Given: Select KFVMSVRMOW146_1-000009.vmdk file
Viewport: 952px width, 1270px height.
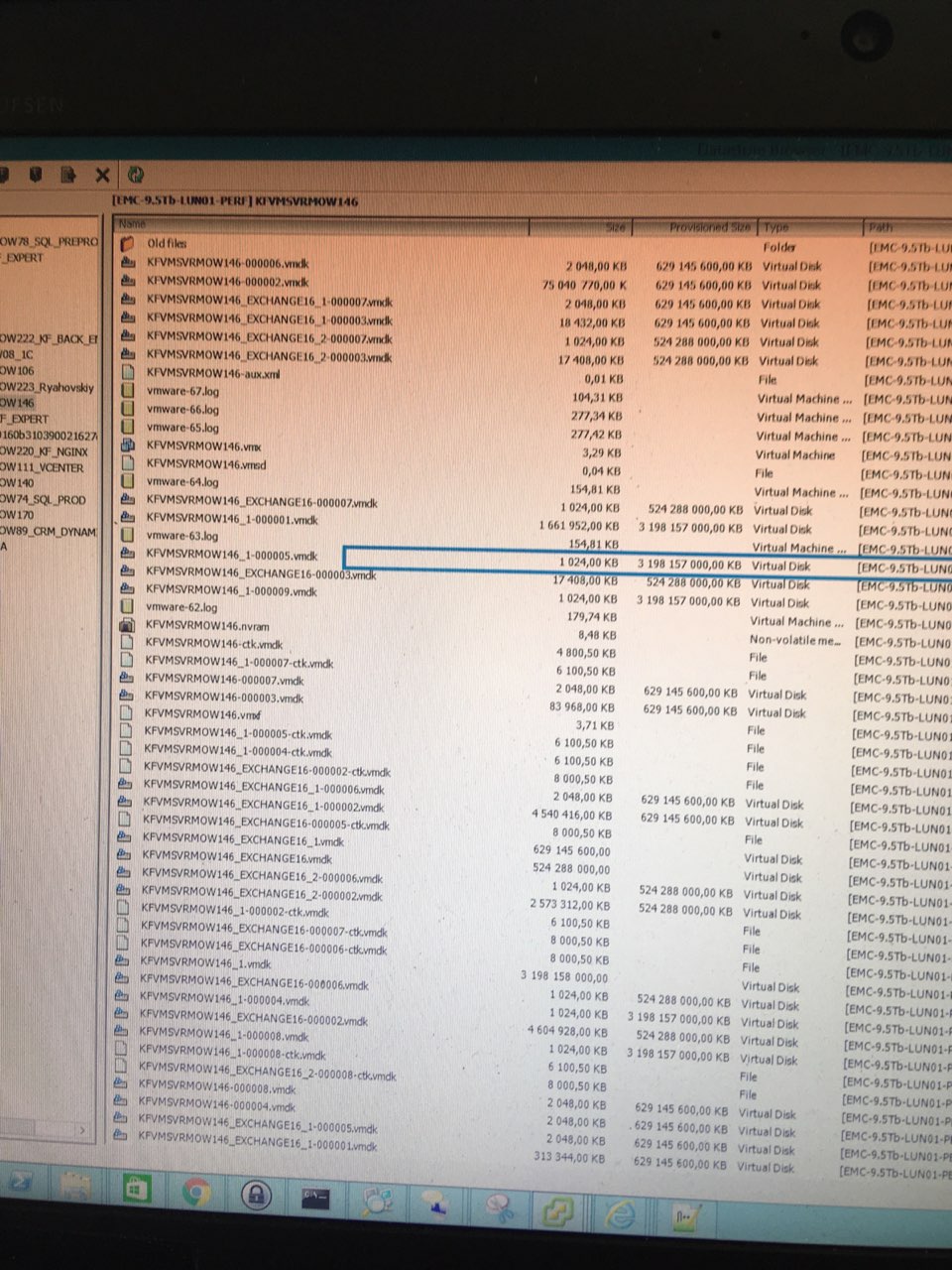Looking at the screenshot, I should tap(230, 590).
